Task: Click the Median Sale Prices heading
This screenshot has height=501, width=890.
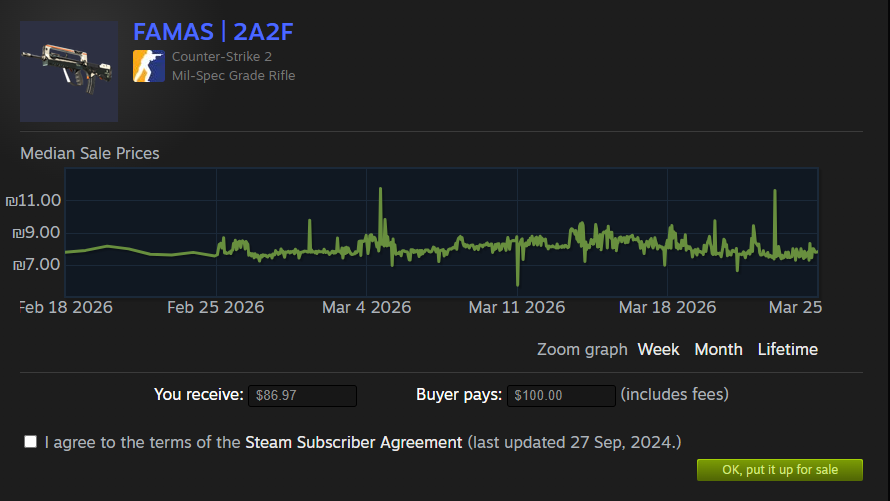Action: coord(90,153)
